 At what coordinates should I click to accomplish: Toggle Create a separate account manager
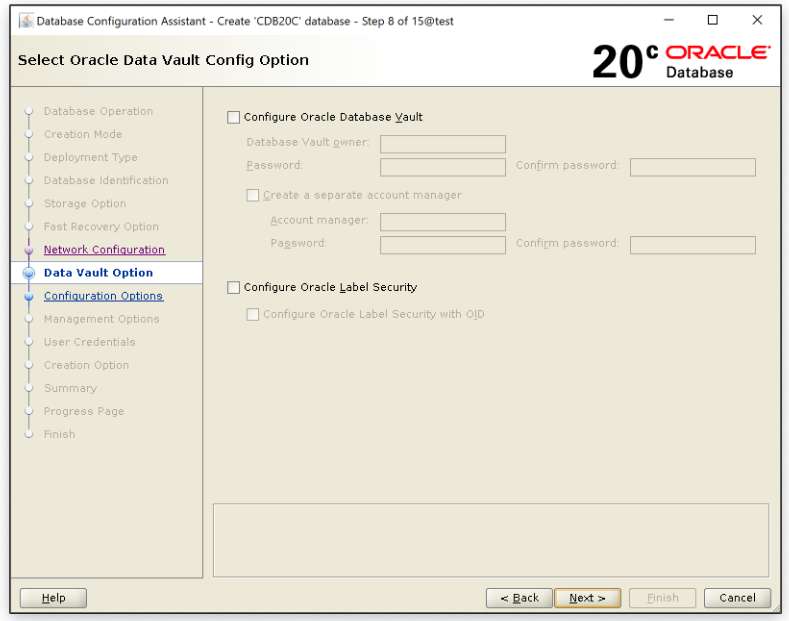(x=253, y=195)
